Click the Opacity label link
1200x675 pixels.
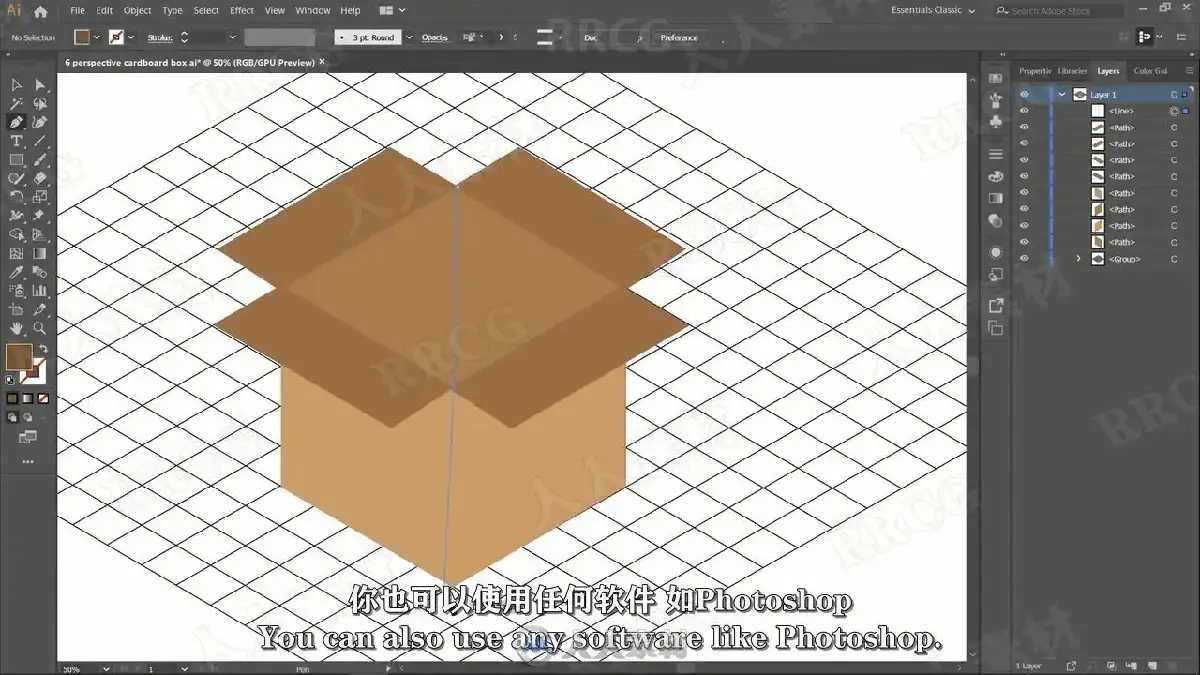(x=434, y=37)
